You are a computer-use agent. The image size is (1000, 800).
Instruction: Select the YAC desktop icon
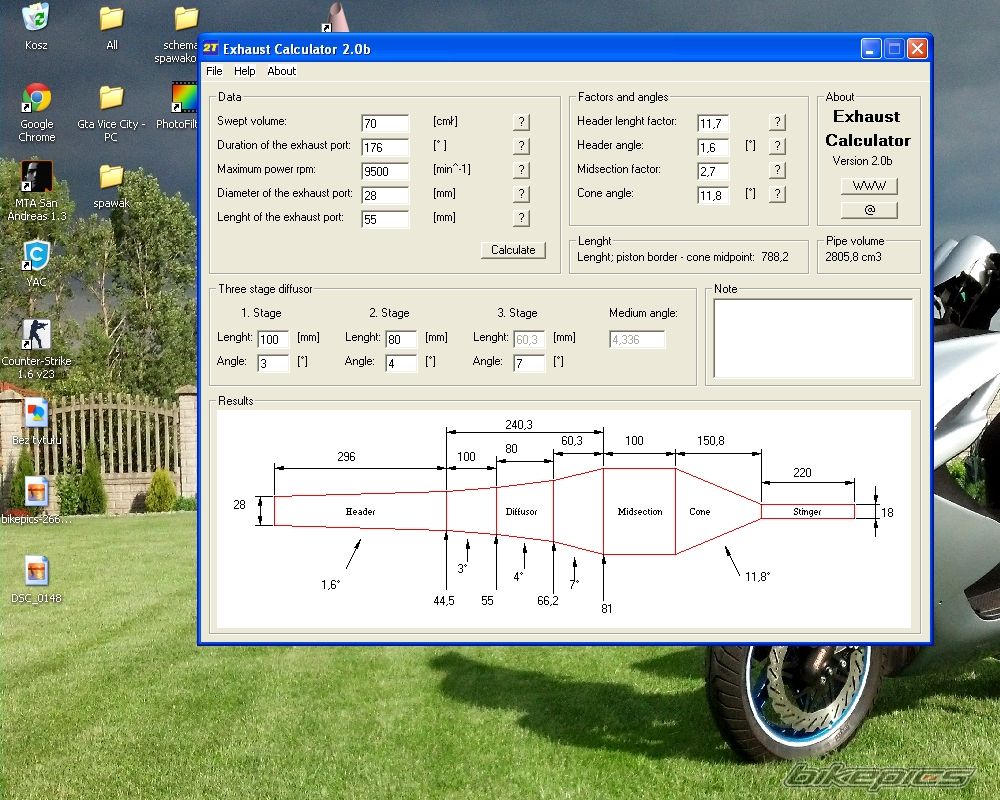[x=37, y=257]
